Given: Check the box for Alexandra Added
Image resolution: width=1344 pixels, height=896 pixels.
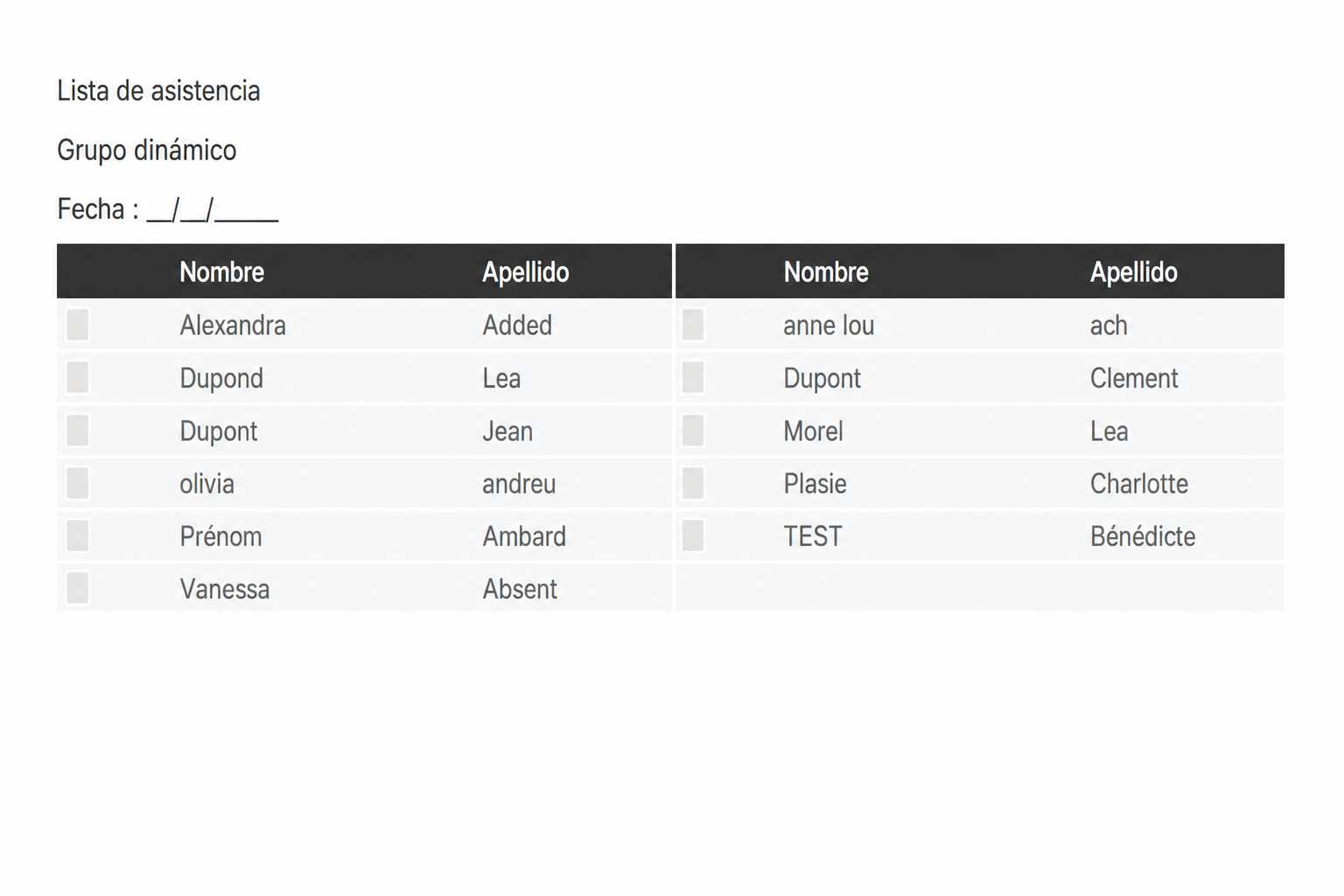Looking at the screenshot, I should (x=78, y=325).
